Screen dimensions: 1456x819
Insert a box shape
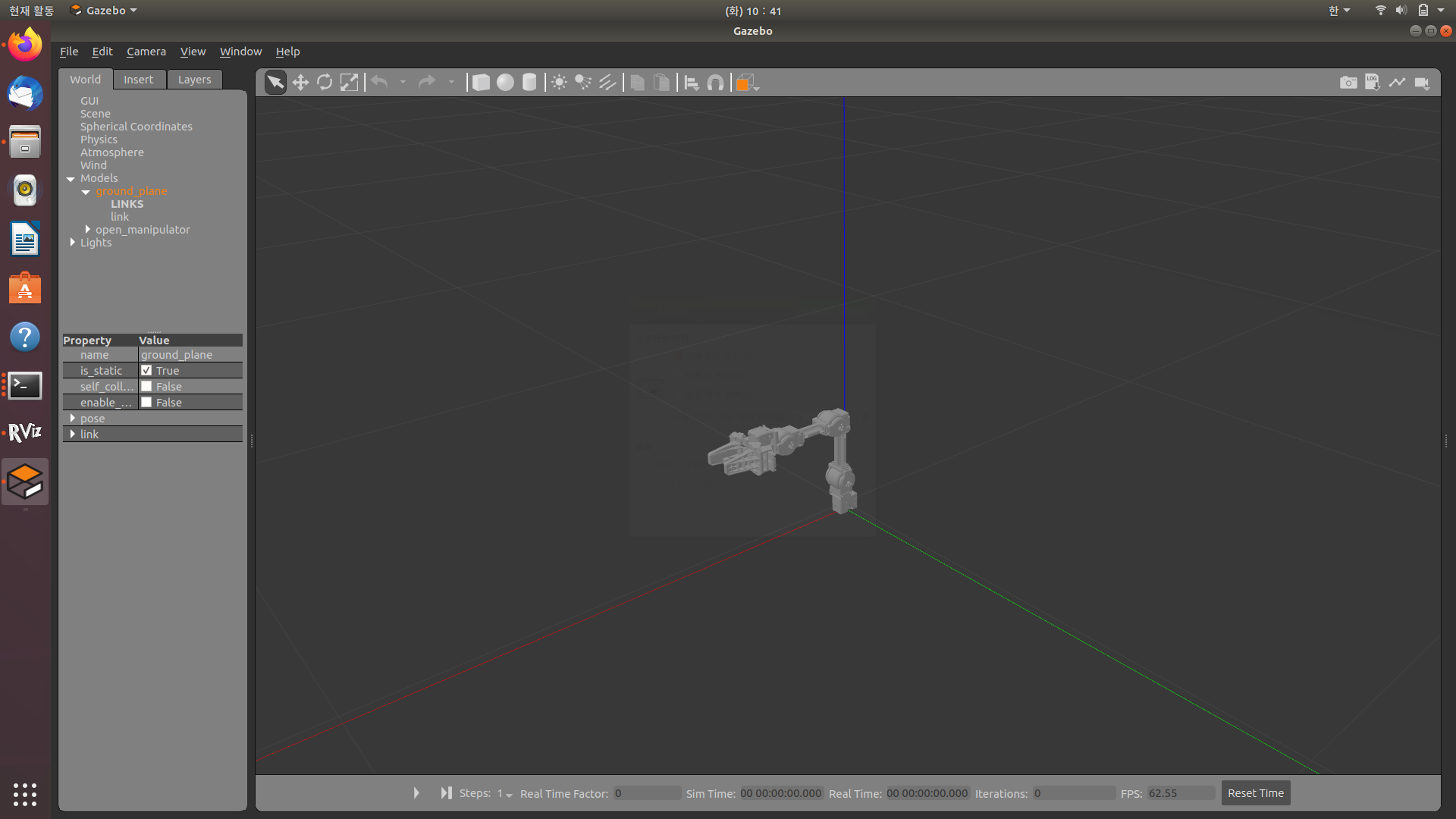481,83
